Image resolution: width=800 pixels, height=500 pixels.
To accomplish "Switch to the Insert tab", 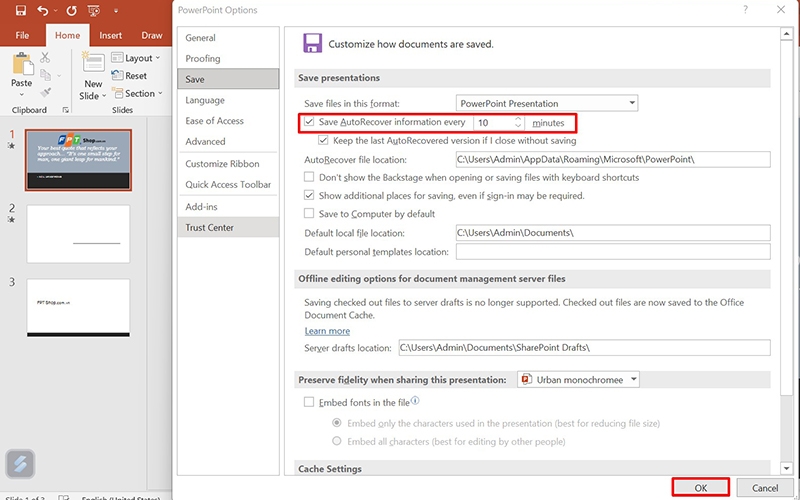I will pyautogui.click(x=110, y=35).
